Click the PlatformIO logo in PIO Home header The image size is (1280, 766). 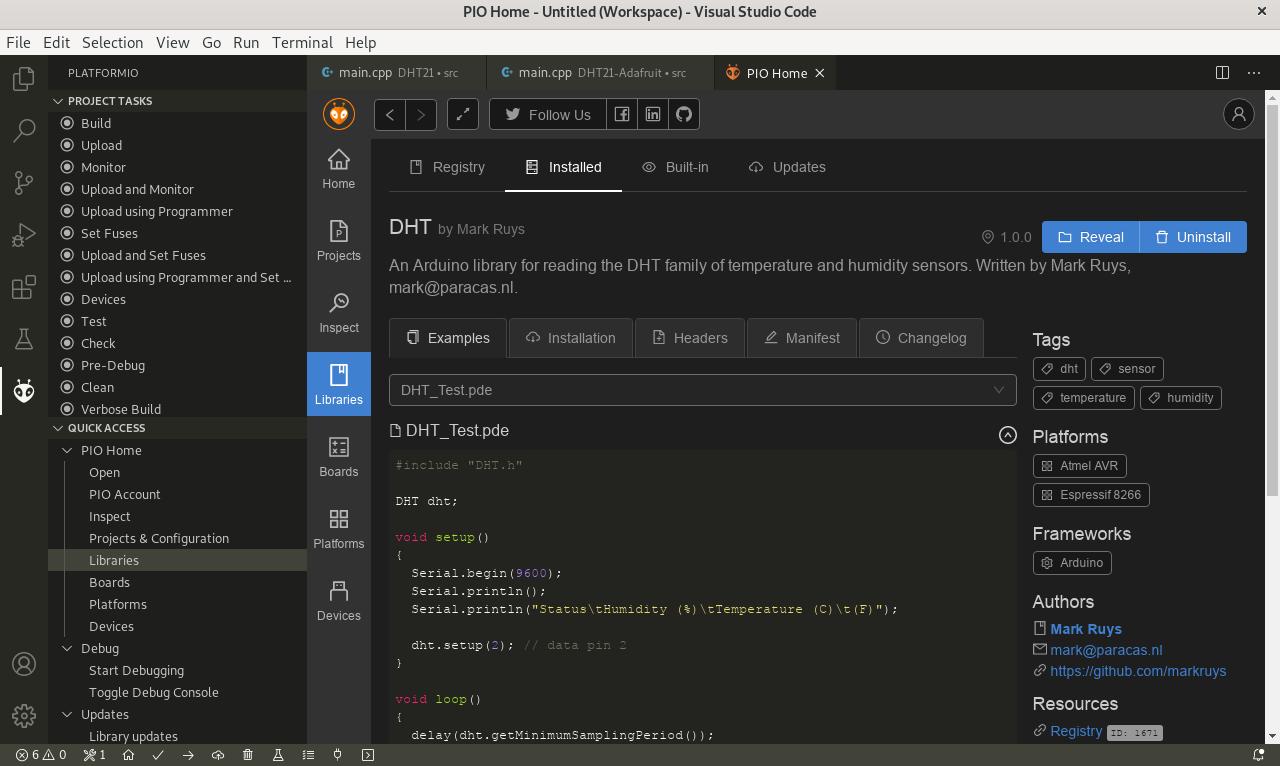point(339,114)
